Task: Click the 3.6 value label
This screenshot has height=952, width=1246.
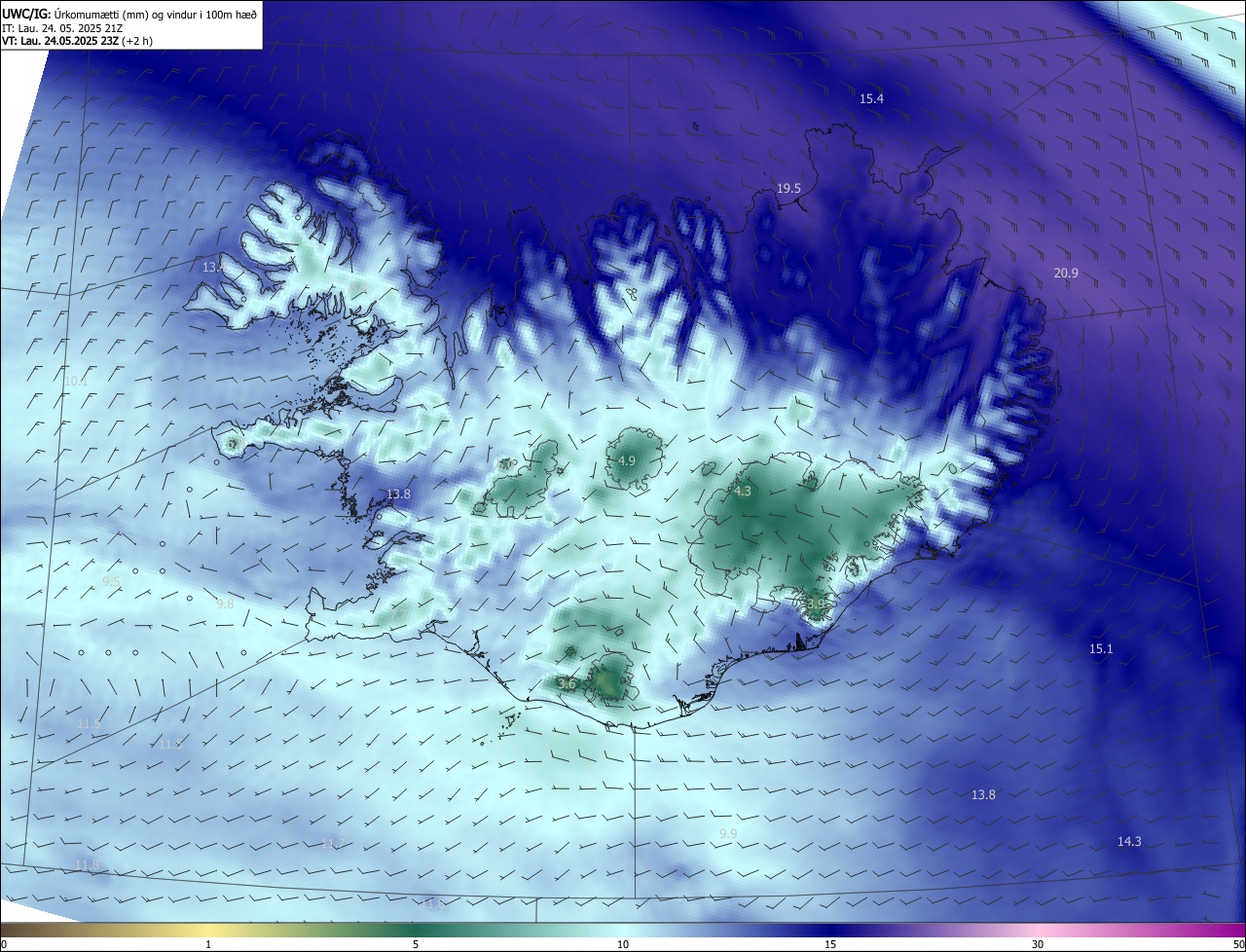Action: pyautogui.click(x=568, y=684)
